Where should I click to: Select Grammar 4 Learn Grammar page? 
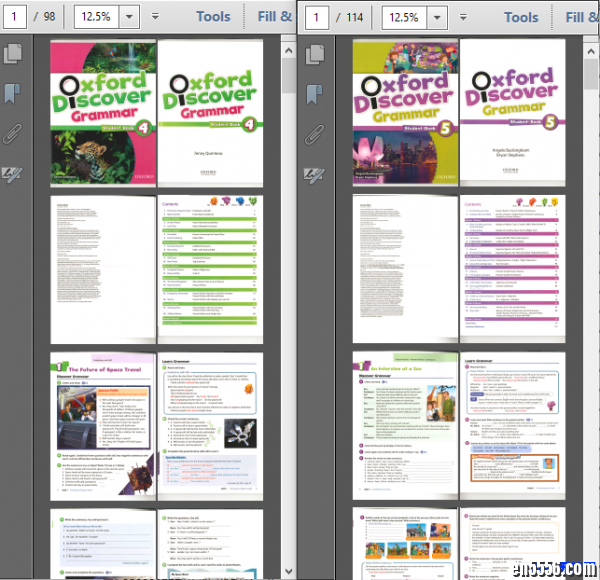point(210,427)
